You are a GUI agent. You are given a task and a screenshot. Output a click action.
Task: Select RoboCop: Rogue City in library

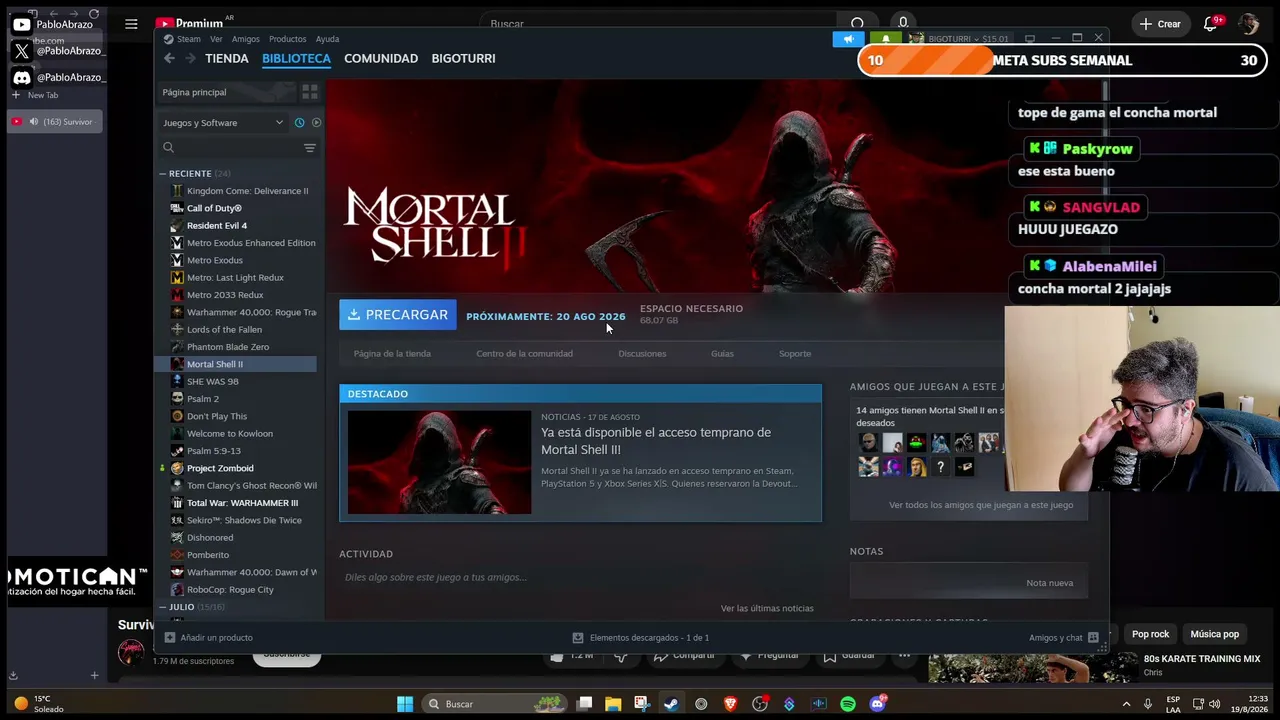(230, 590)
